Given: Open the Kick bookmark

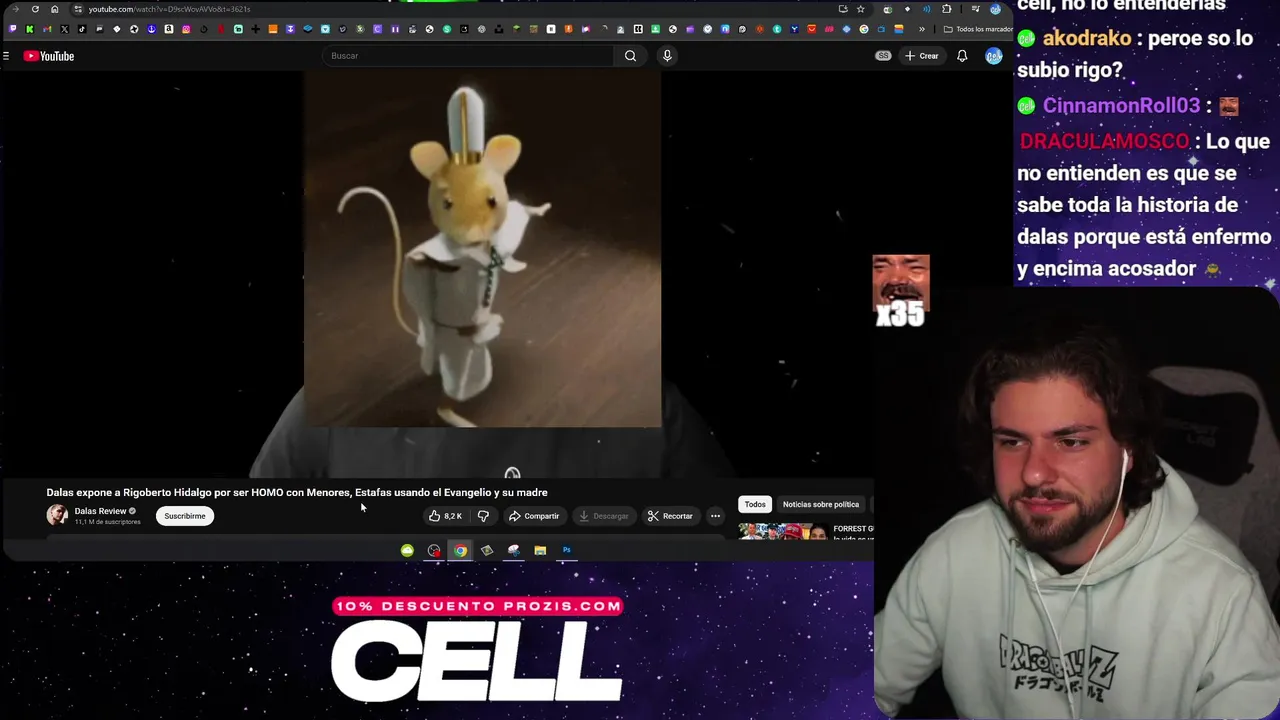Looking at the screenshot, I should coord(29,29).
